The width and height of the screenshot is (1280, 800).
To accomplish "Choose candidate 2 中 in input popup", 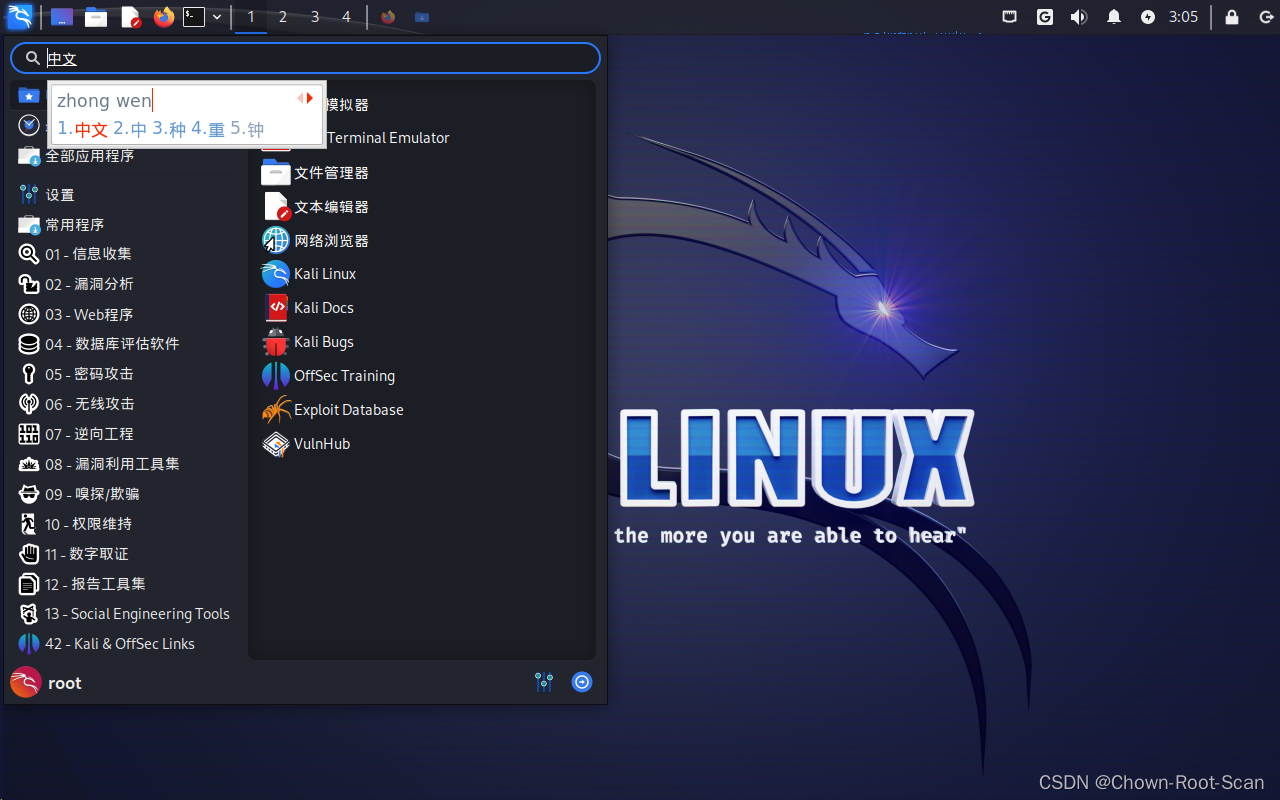I will 130,129.
